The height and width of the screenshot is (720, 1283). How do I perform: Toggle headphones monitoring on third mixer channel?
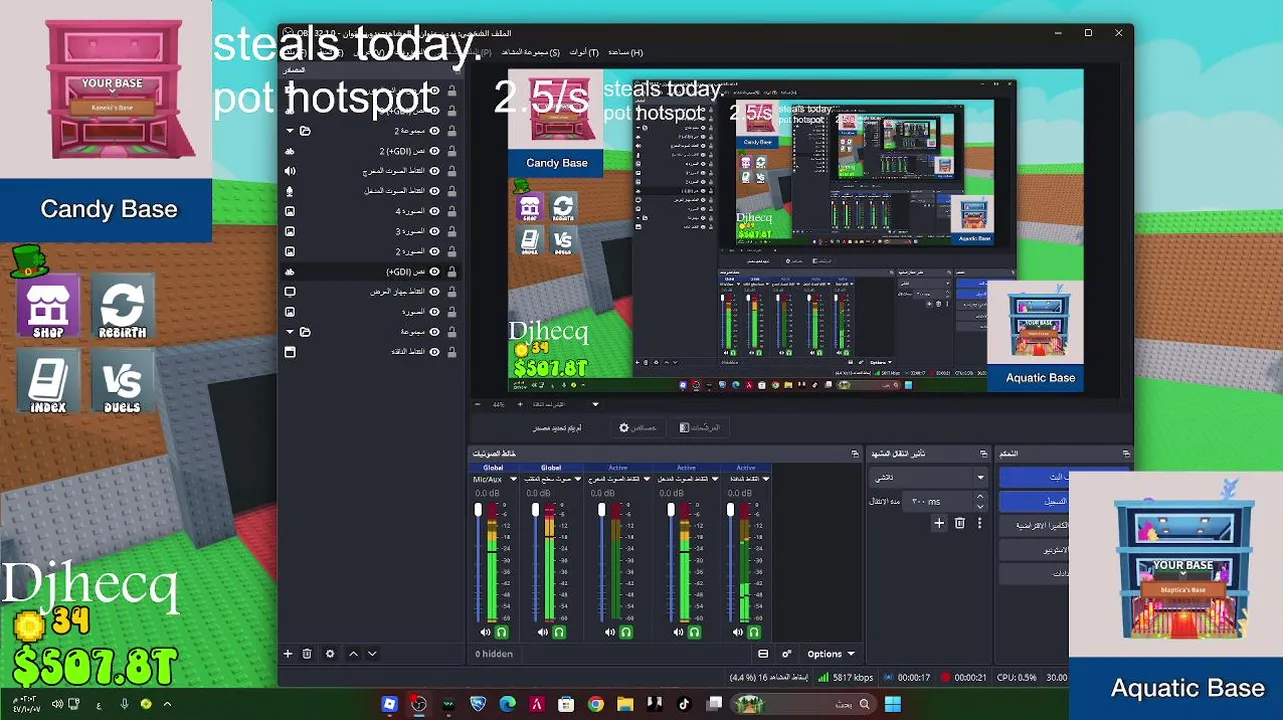(626, 632)
